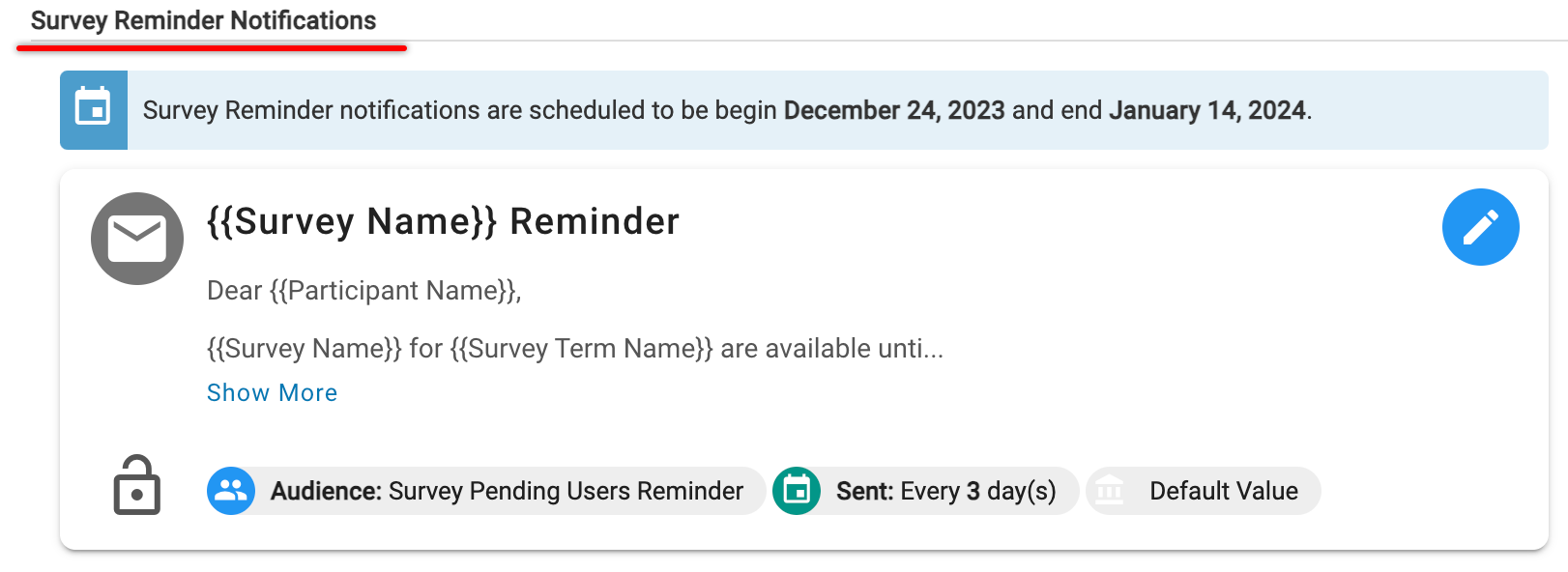Click the Default Value chip label

click(x=1223, y=491)
